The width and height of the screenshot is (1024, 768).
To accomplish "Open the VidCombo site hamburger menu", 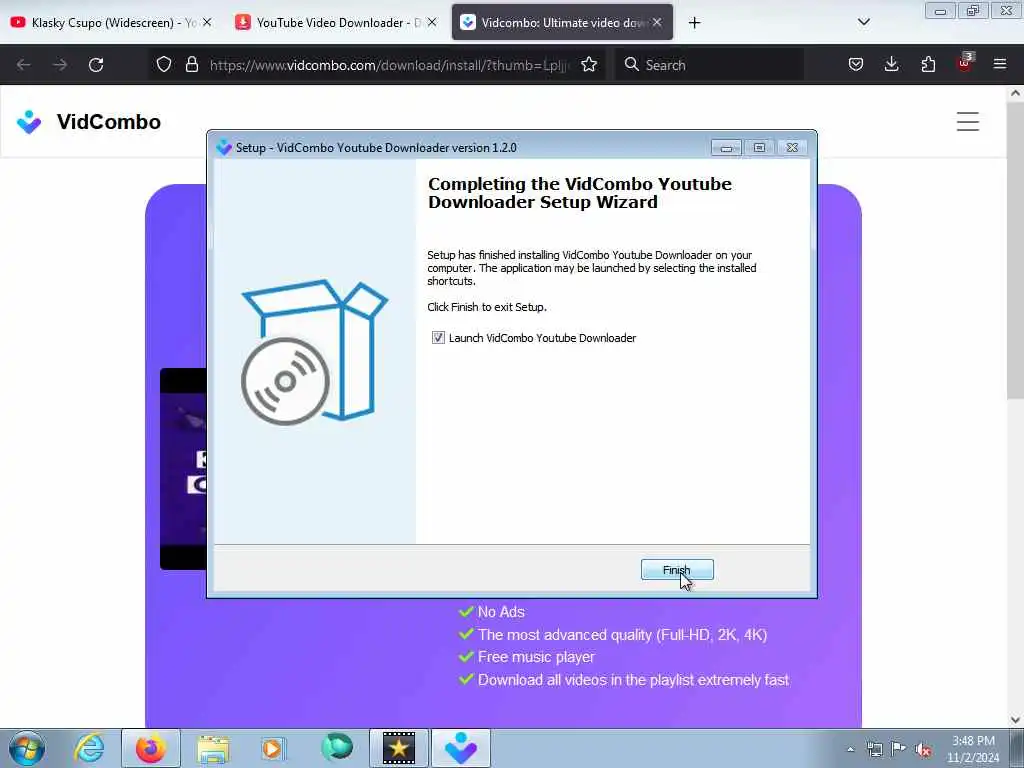I will point(968,121).
